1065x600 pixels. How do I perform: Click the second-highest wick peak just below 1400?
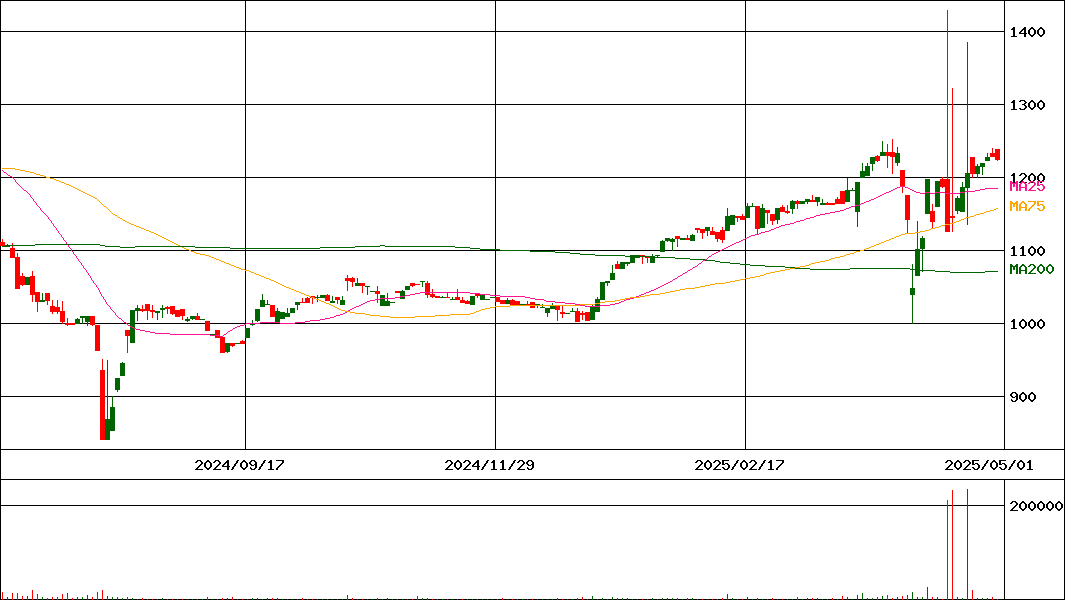click(967, 45)
